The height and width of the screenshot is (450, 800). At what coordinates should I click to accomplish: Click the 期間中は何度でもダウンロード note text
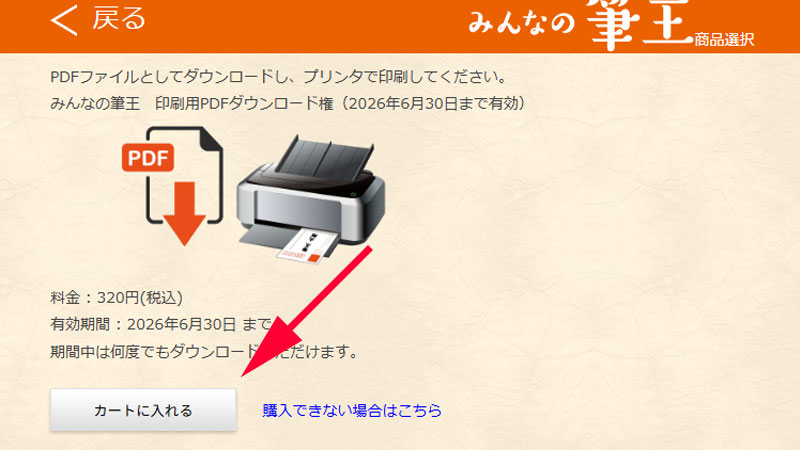[x=204, y=352]
